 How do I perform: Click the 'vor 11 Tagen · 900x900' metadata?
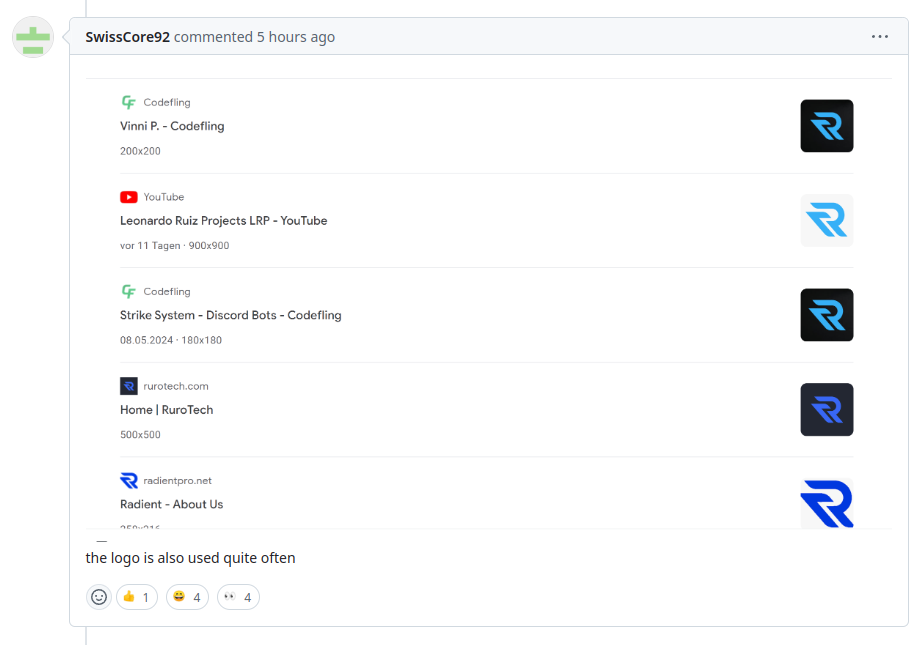[x=175, y=245]
